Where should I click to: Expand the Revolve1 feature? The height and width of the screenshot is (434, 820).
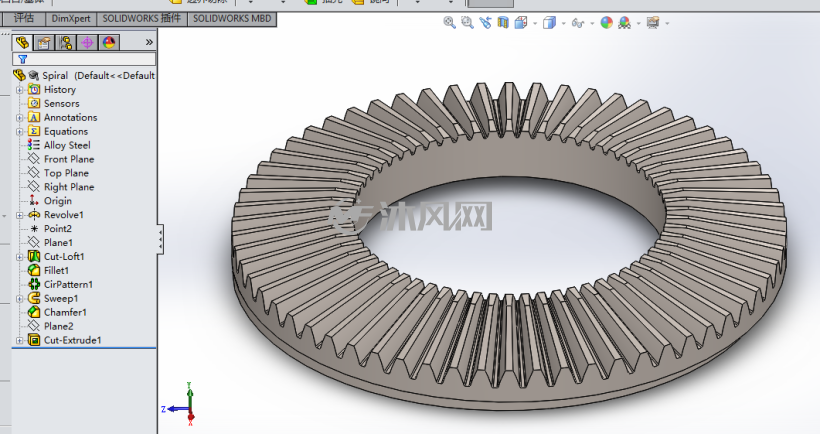click(19, 215)
